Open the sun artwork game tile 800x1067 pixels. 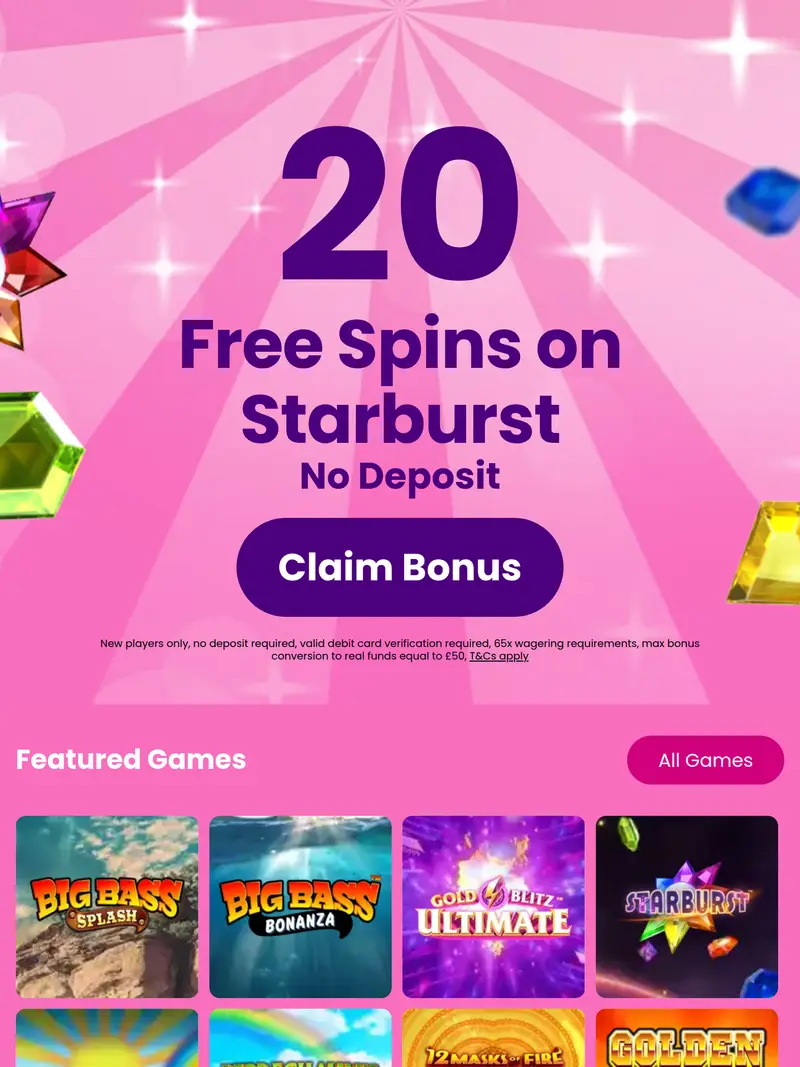(x=107, y=1038)
